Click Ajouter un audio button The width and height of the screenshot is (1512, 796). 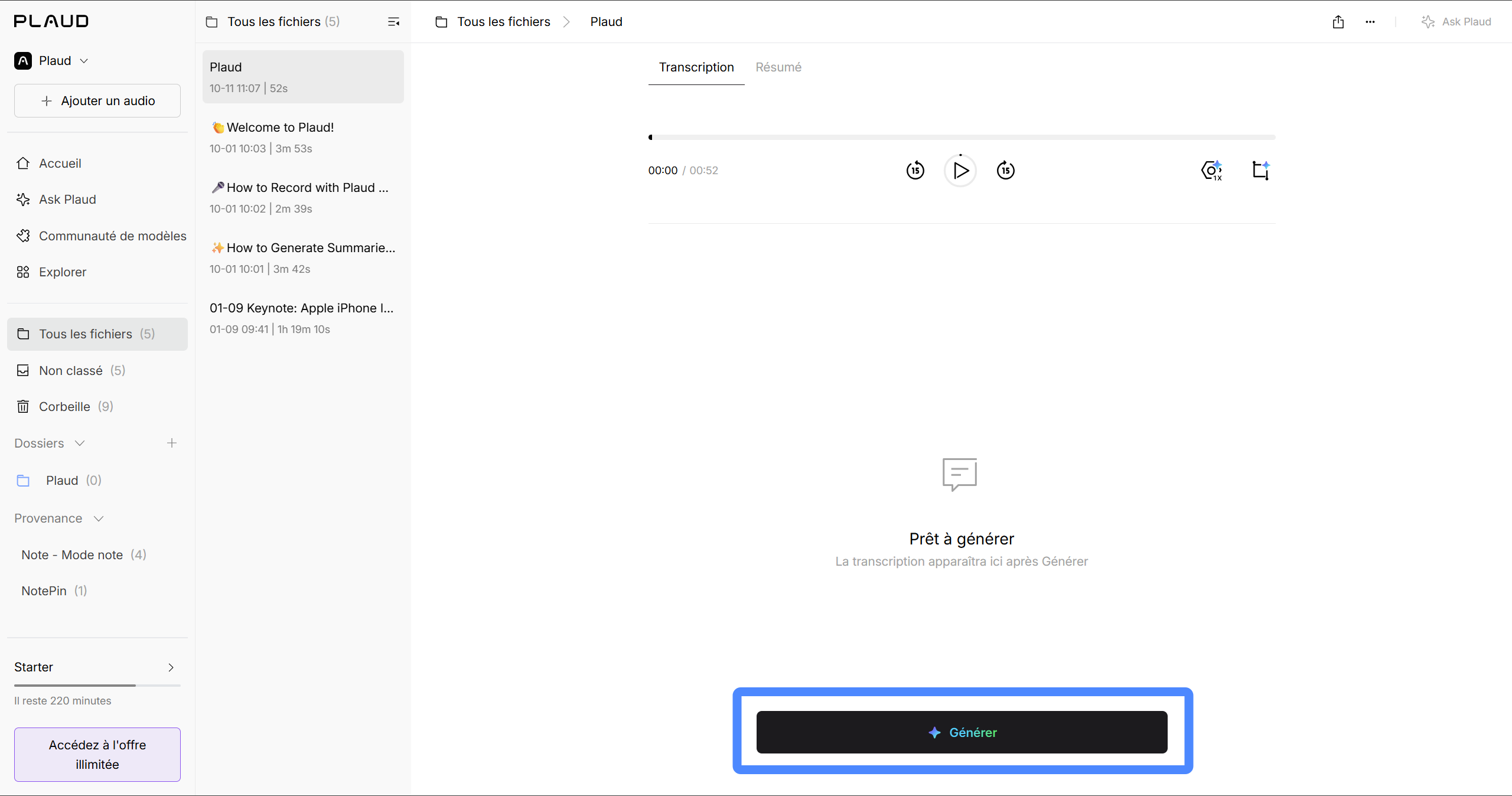point(97,101)
